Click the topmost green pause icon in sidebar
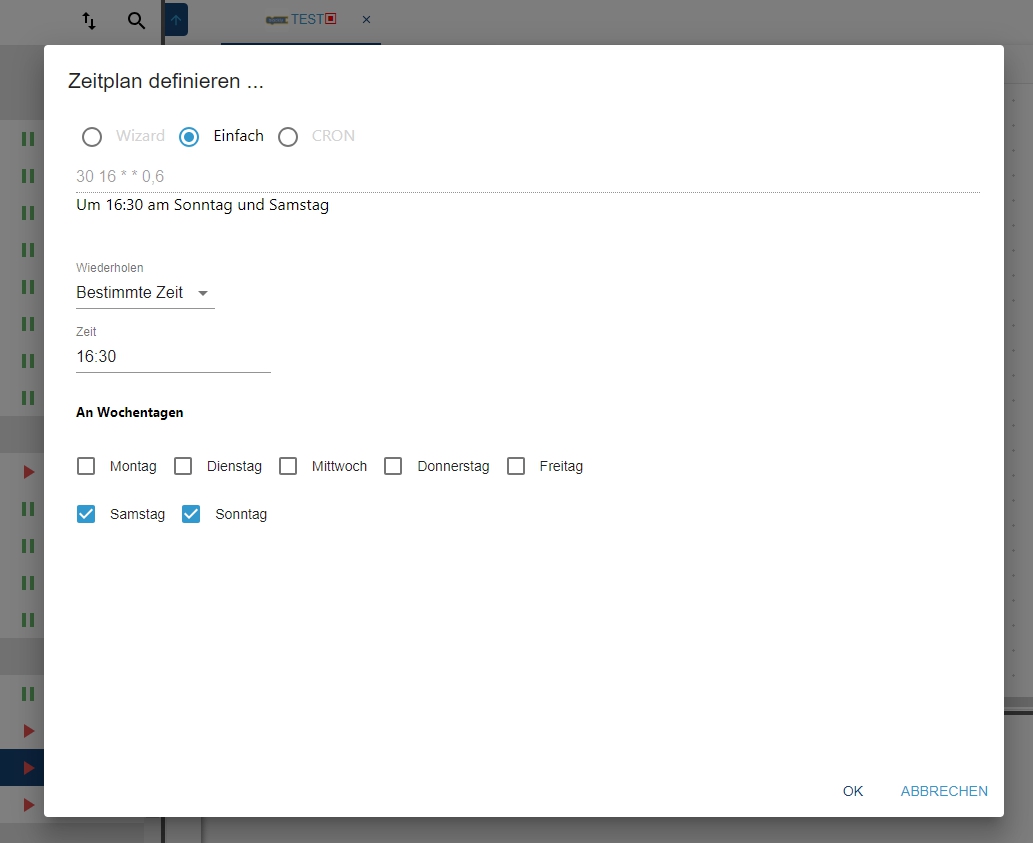 click(26, 138)
